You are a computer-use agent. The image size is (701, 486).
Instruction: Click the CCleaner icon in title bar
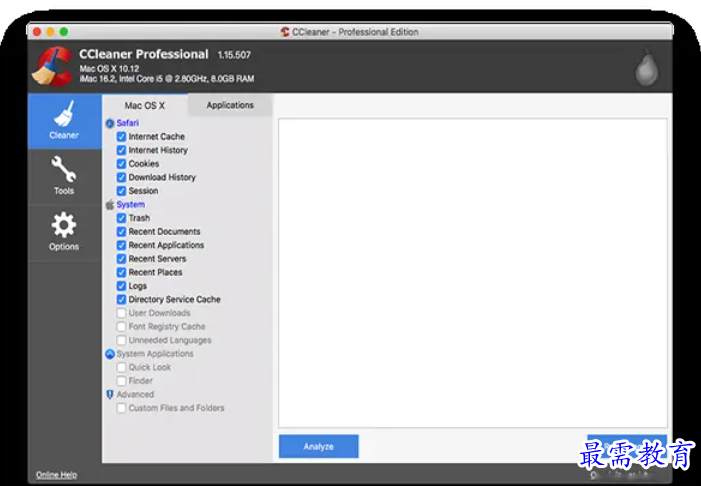[x=285, y=32]
